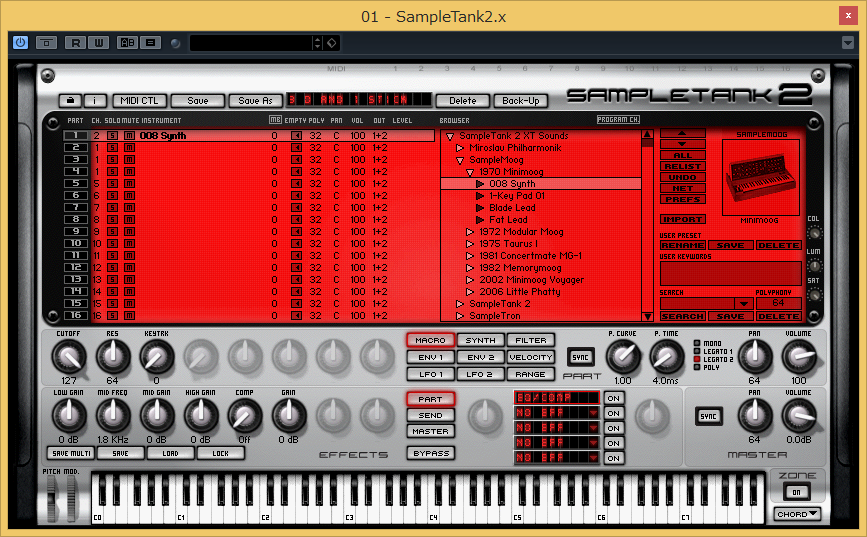Expand SampleTron folder
867x537 pixels.
coord(459,316)
